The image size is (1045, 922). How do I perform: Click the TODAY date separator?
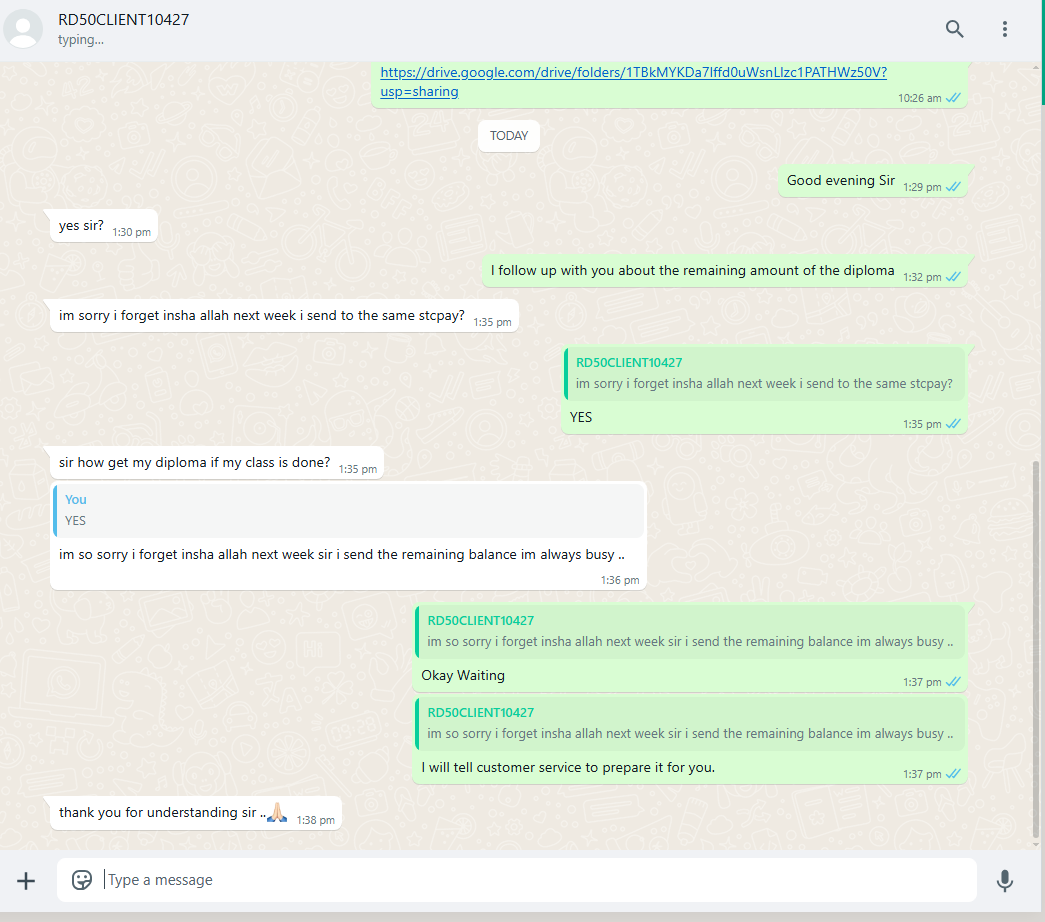[509, 136]
